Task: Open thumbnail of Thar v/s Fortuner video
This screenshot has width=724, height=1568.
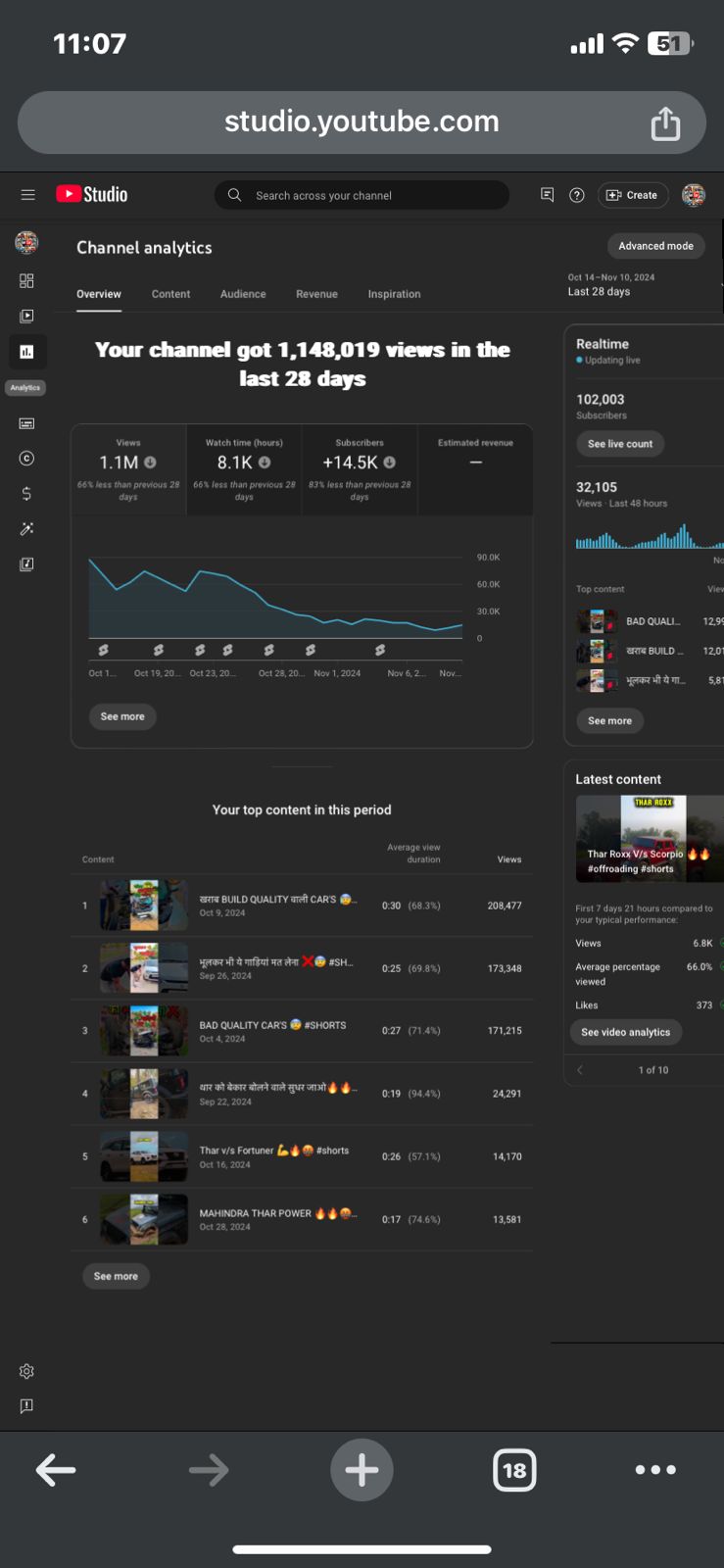Action: point(144,1156)
